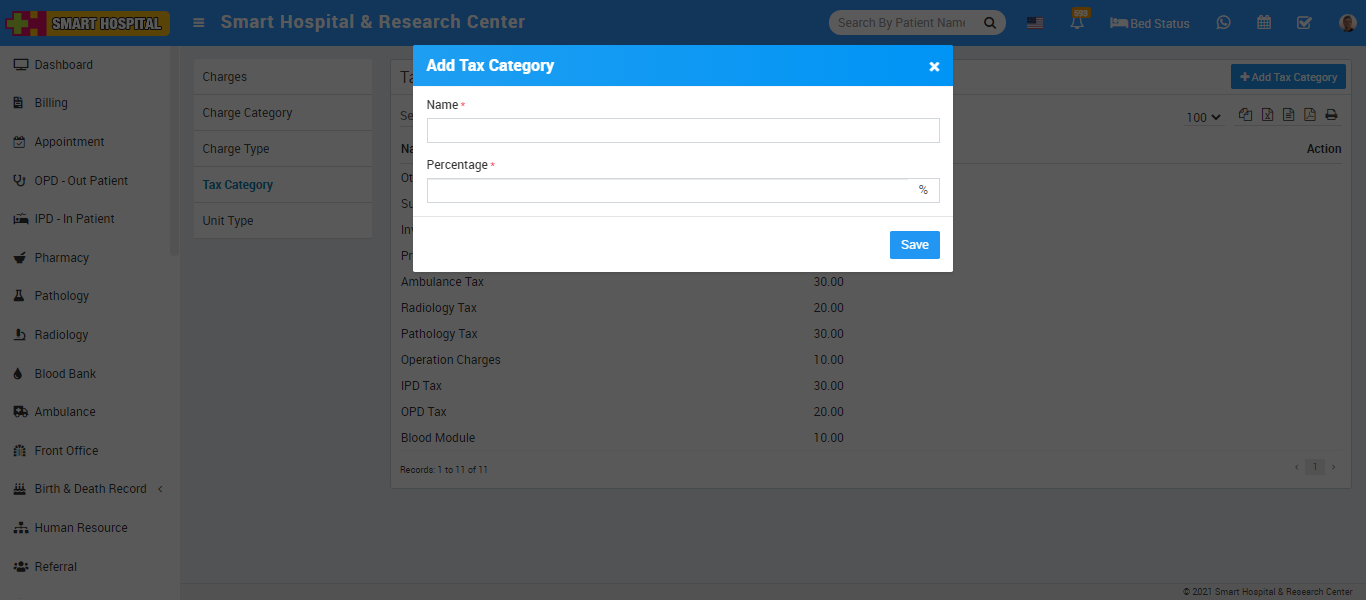Open Bed Status from header
1366x600 pixels.
[1150, 23]
